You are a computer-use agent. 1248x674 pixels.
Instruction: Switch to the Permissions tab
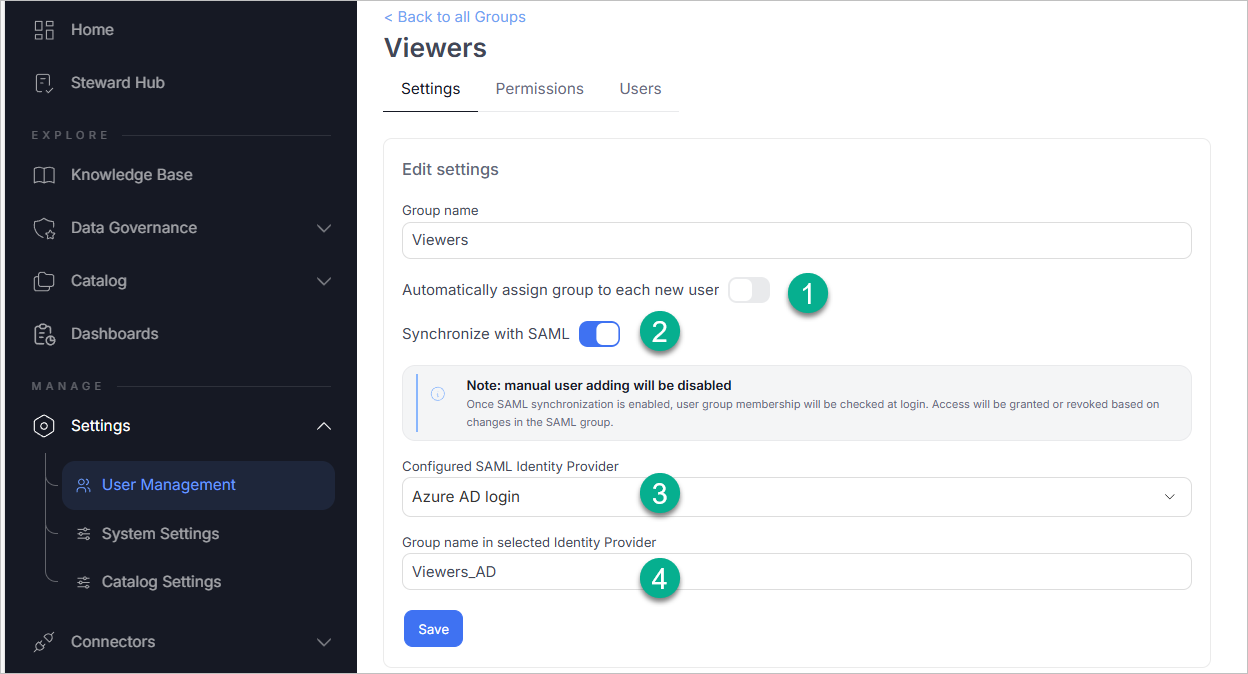tap(540, 89)
